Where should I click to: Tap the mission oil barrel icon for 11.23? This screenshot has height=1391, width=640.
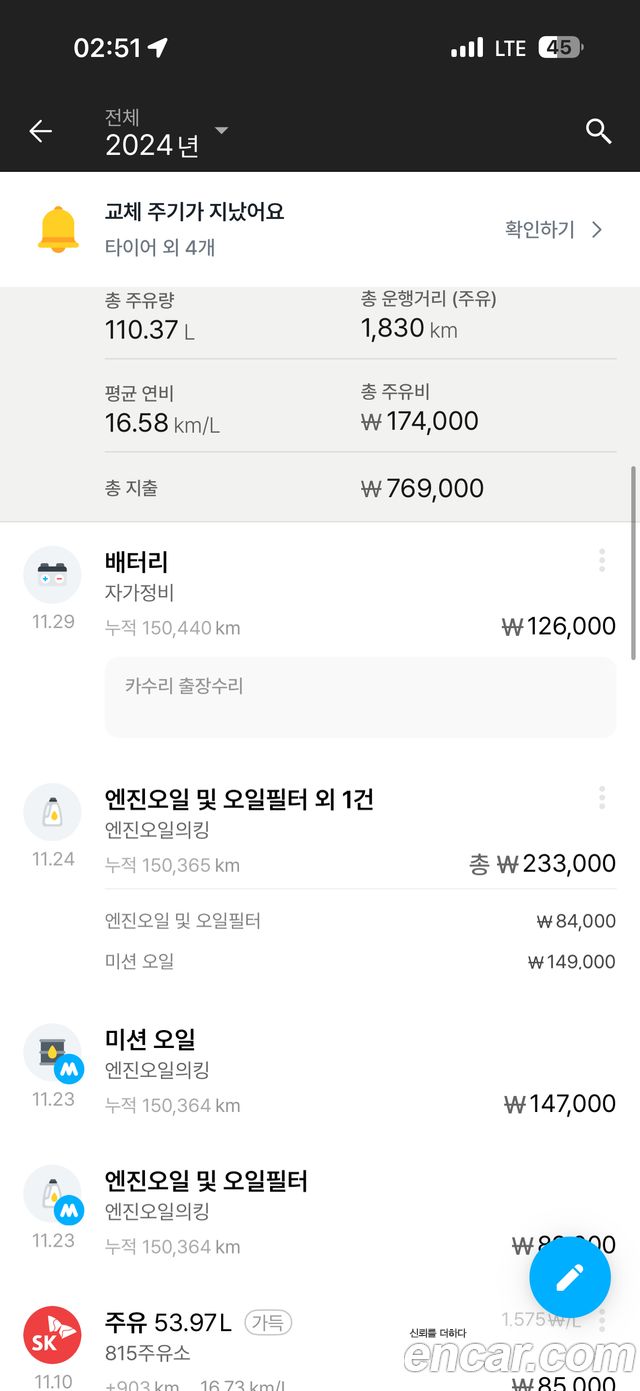tap(52, 1053)
